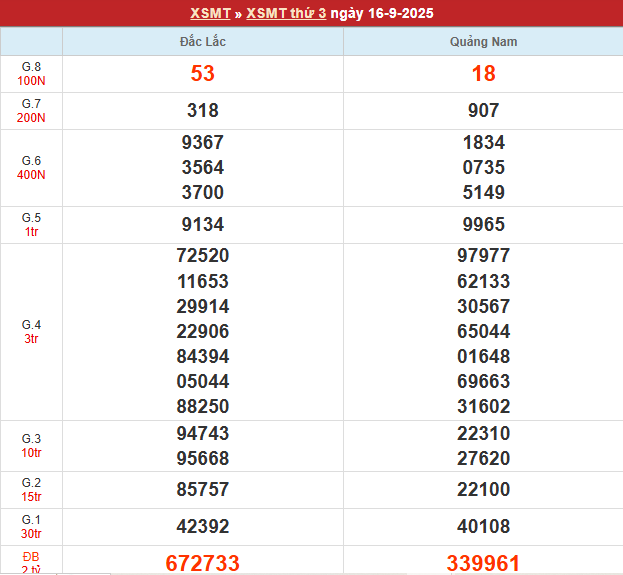Select the Đắc Lắc column header
This screenshot has height=575, width=623.
coord(203,42)
